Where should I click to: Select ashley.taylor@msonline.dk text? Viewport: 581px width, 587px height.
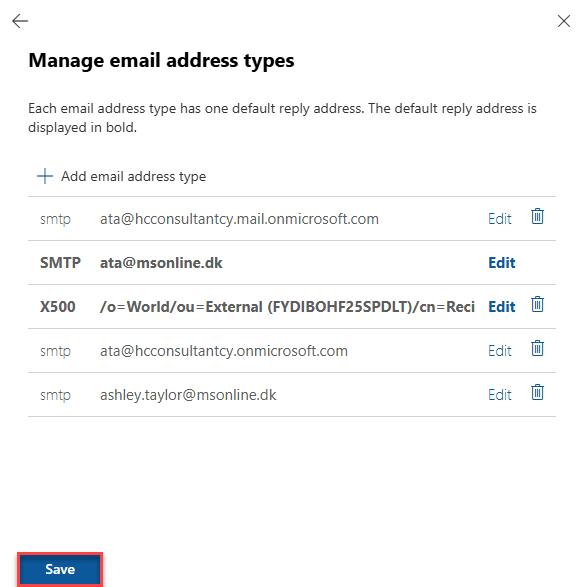188,395
